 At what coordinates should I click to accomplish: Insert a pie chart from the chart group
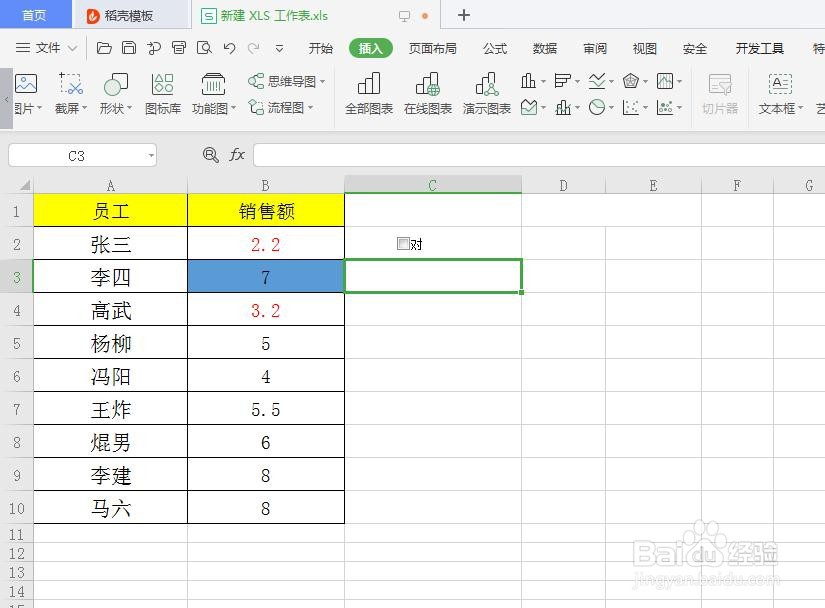[x=597, y=106]
